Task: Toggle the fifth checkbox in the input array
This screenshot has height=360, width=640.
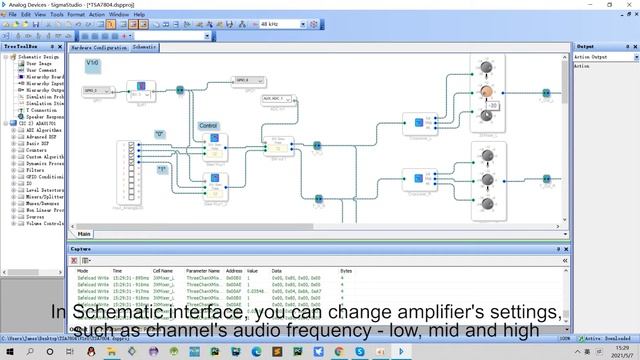Action: click(x=131, y=168)
